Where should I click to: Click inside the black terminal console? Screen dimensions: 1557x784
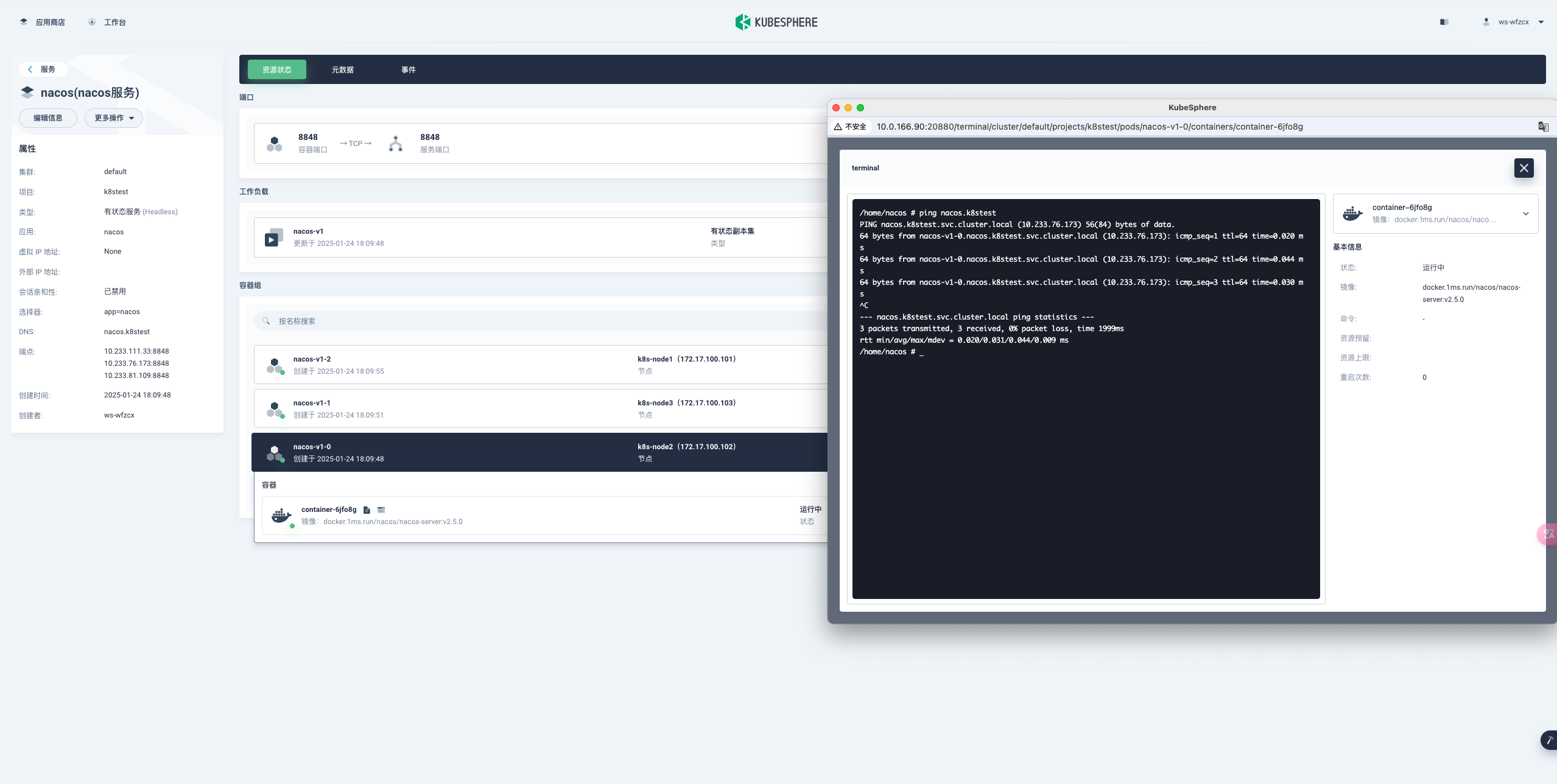pyautogui.click(x=1086, y=399)
